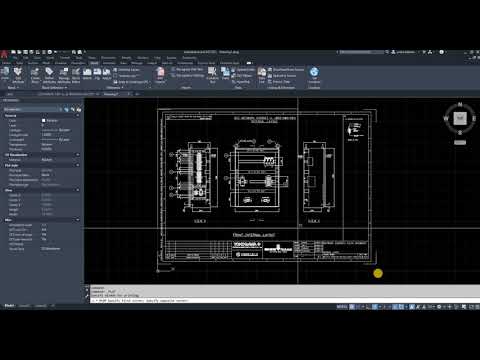Expand the Block Definition panel dropdown

[x=54, y=88]
